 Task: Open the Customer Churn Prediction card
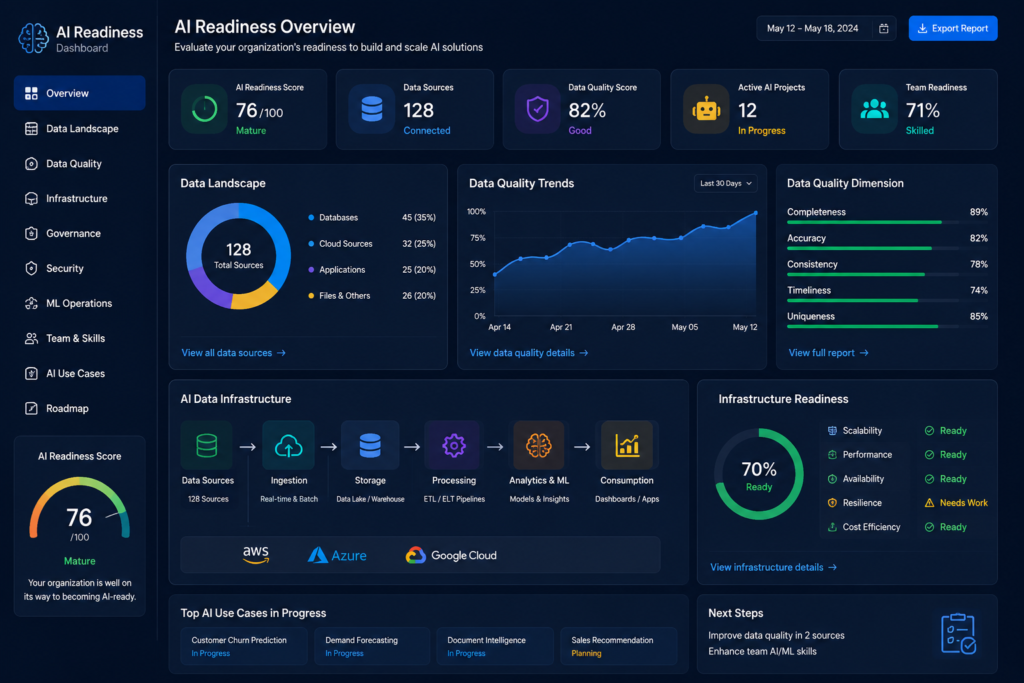click(x=244, y=646)
